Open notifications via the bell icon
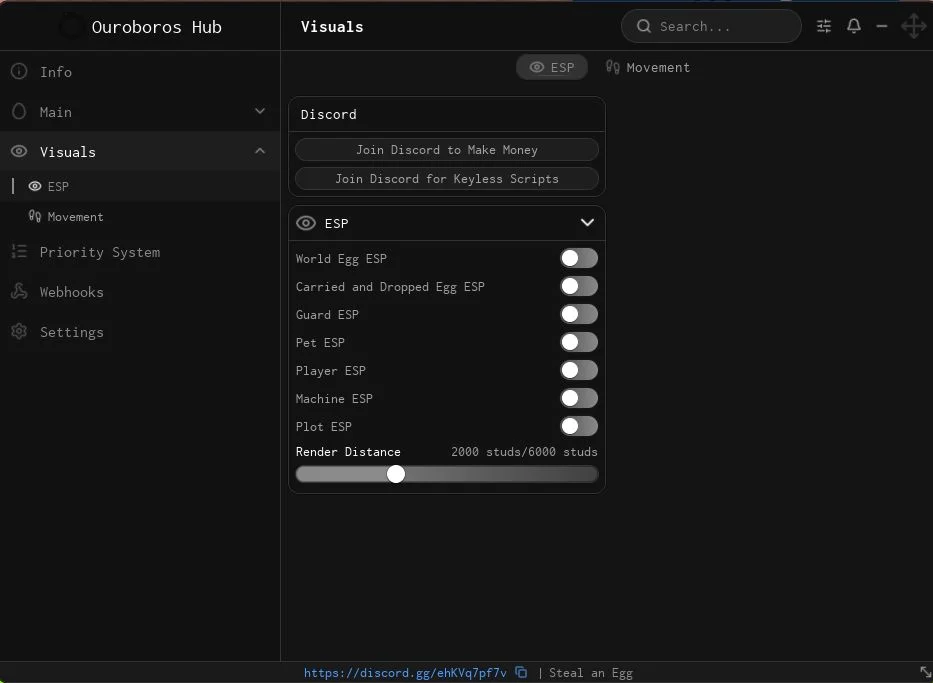Image resolution: width=933 pixels, height=683 pixels. pos(854,26)
